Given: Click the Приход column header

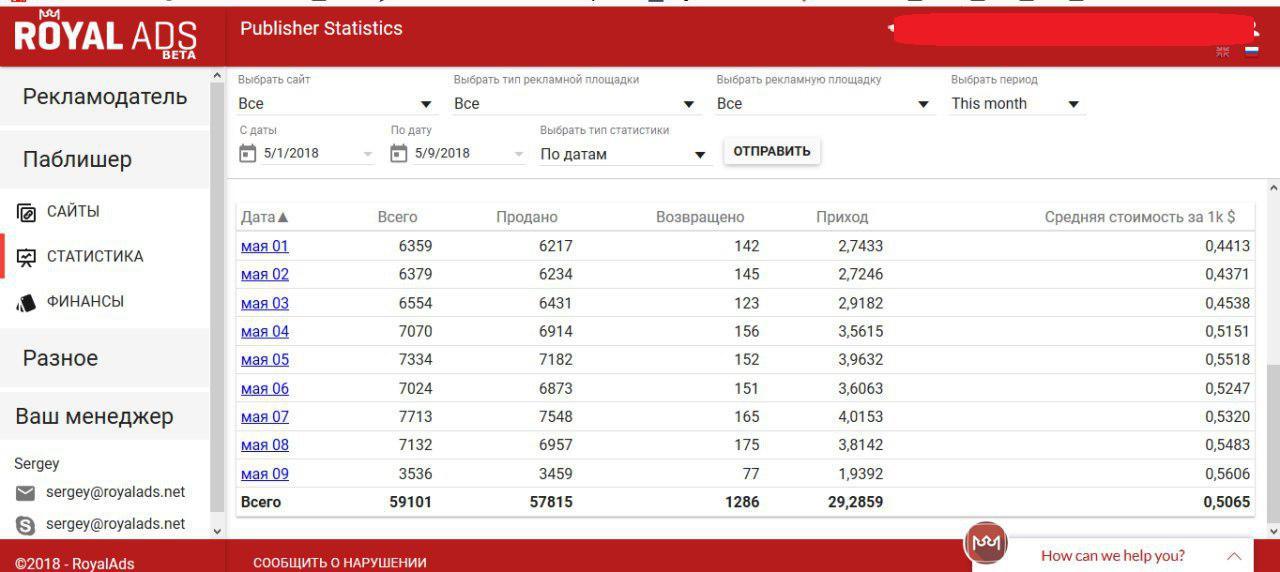Looking at the screenshot, I should 842,217.
